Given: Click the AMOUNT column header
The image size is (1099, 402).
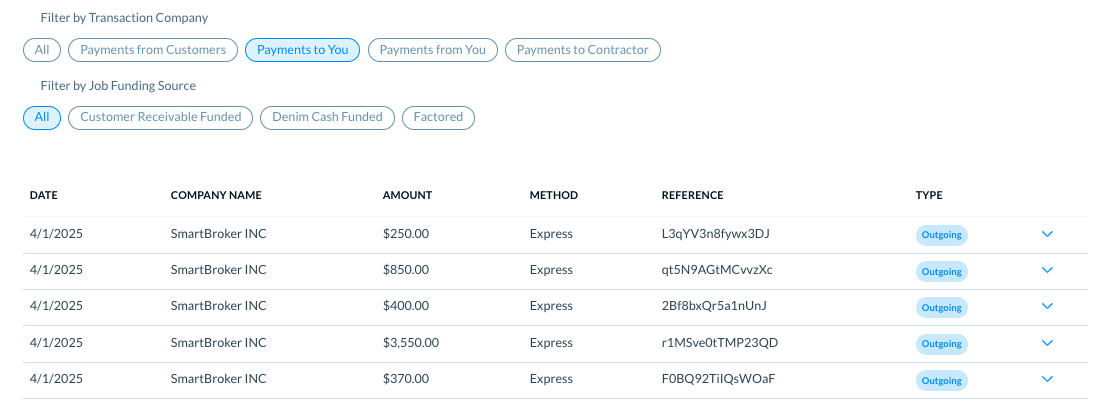Looking at the screenshot, I should tap(407, 196).
